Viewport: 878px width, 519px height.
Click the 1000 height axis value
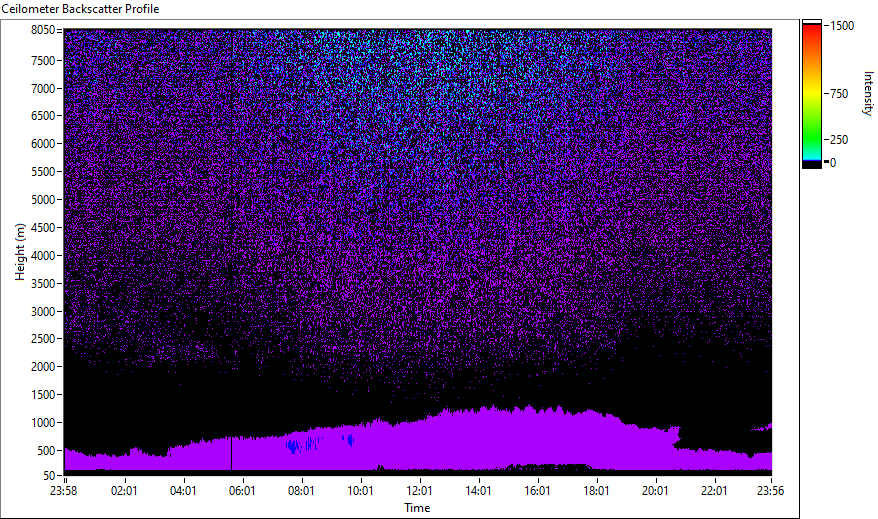tap(43, 423)
